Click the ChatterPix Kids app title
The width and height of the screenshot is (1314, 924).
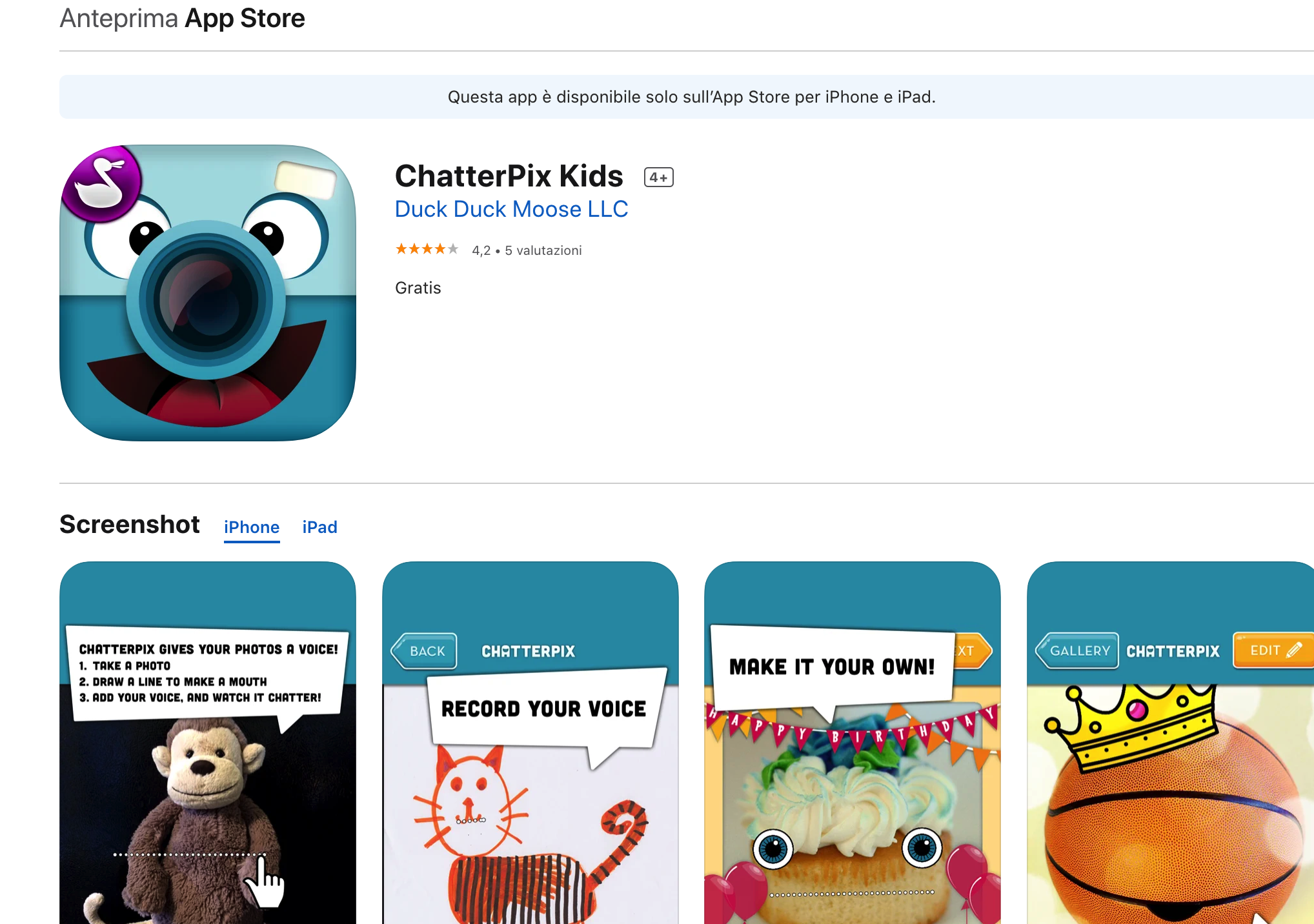coord(509,176)
